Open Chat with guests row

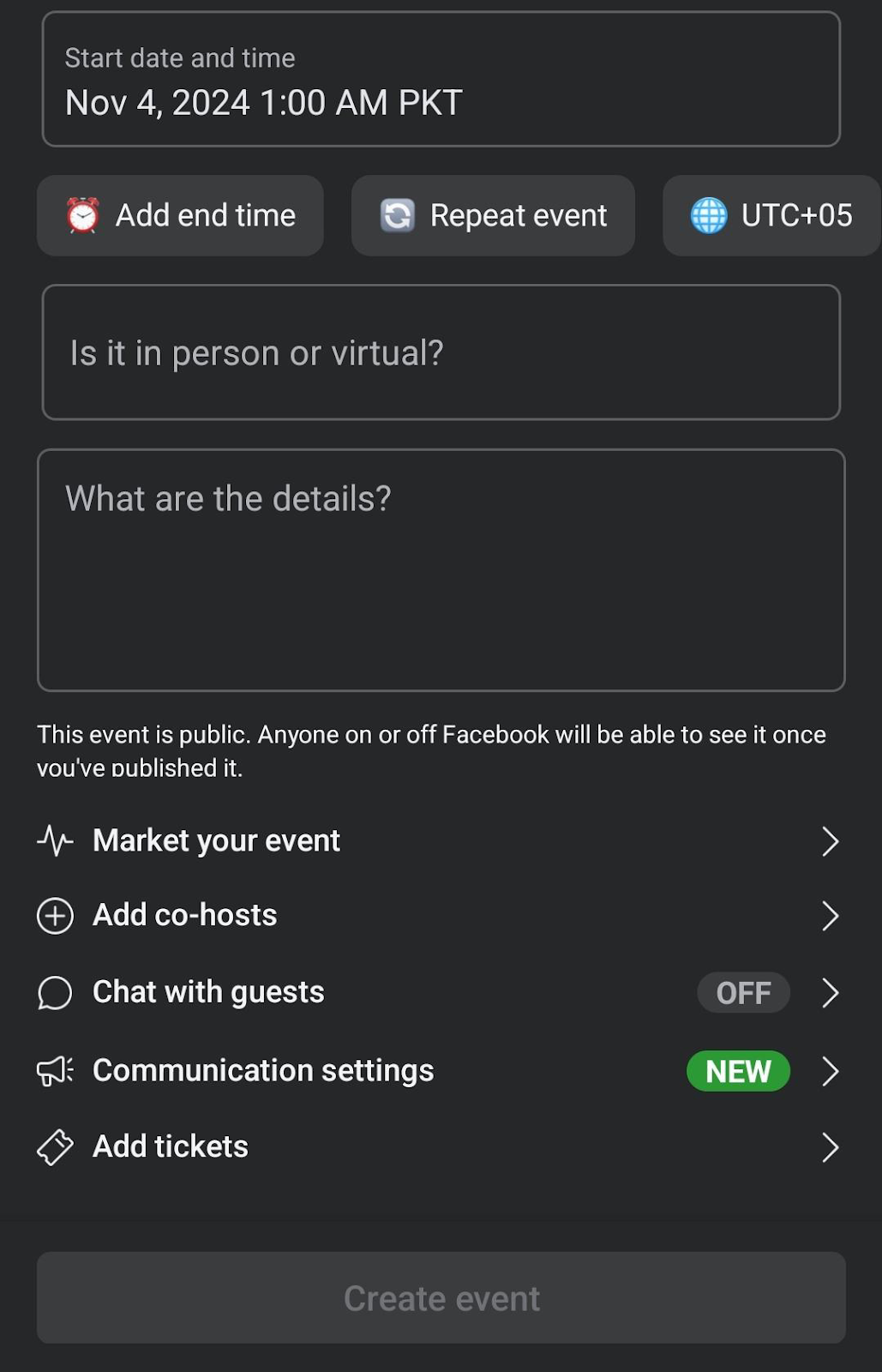441,992
